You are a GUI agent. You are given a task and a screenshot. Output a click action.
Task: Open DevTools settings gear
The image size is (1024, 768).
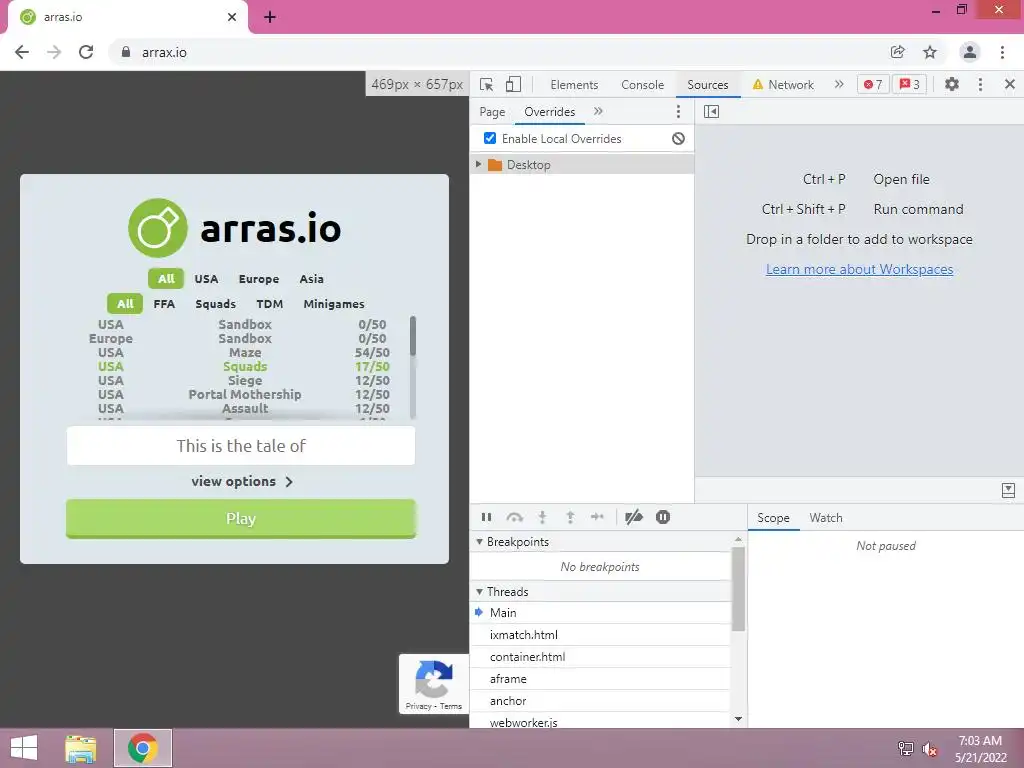coord(952,84)
